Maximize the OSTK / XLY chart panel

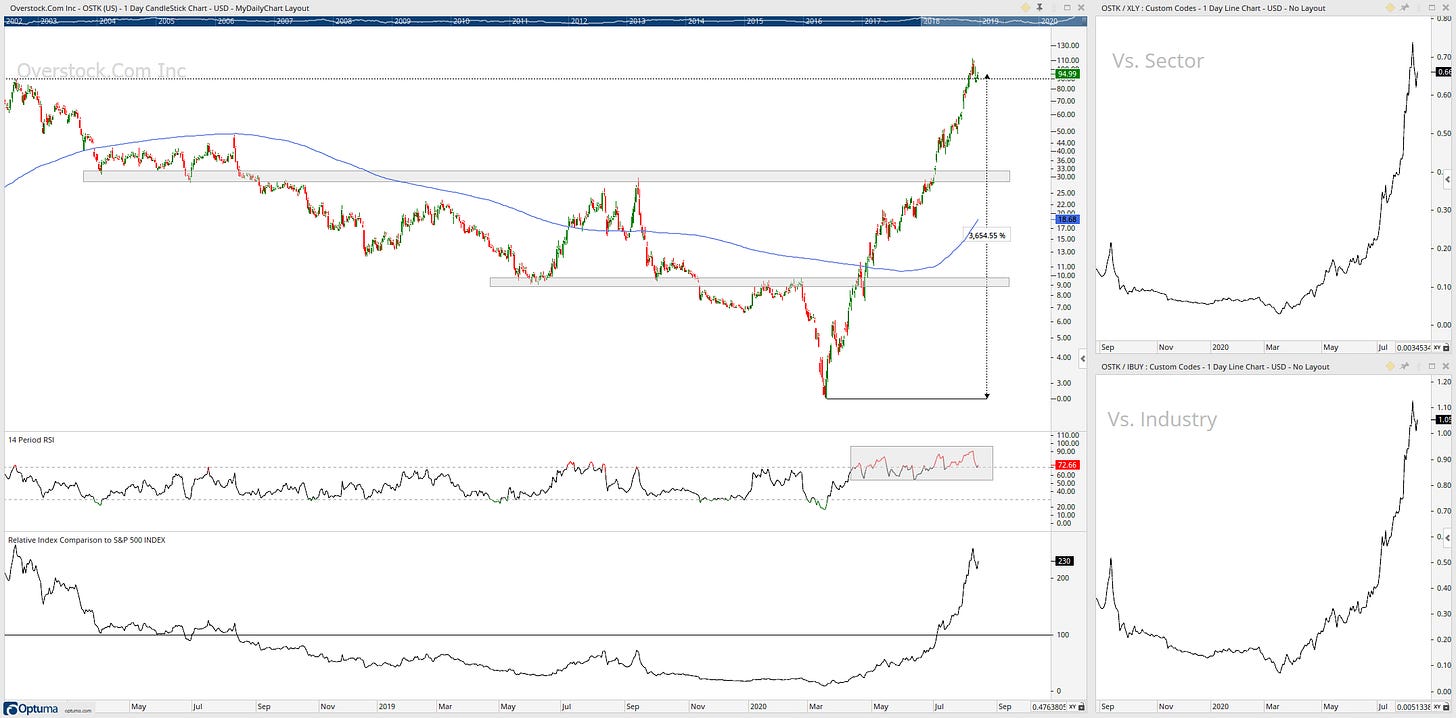coord(1432,7)
